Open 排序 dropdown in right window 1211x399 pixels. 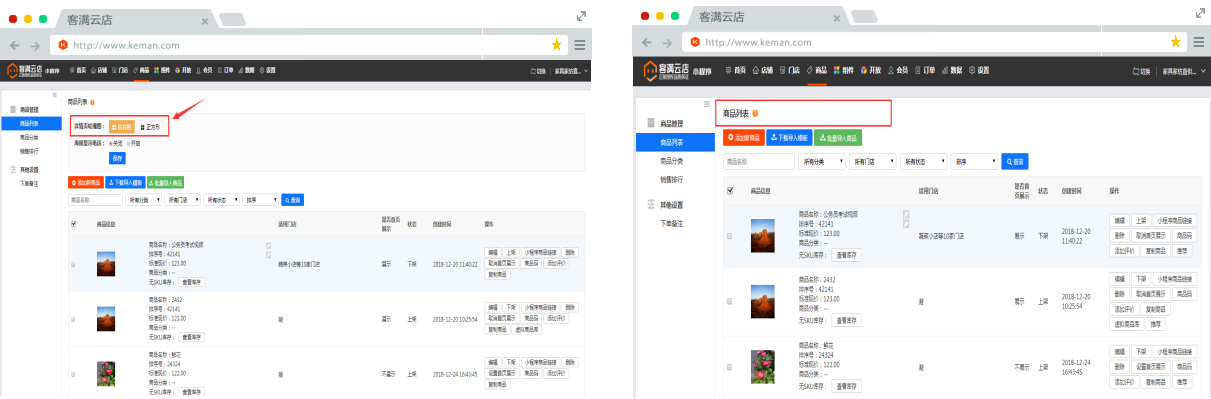point(975,161)
